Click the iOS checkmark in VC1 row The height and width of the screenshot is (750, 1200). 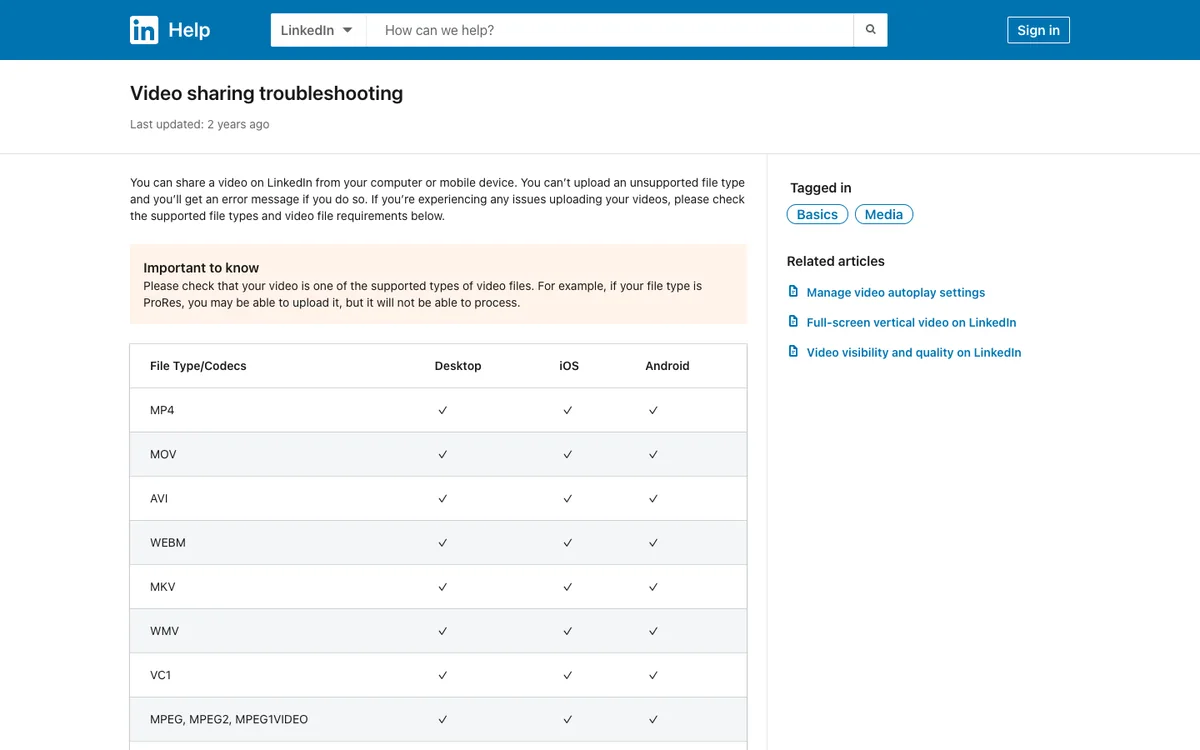pos(567,675)
